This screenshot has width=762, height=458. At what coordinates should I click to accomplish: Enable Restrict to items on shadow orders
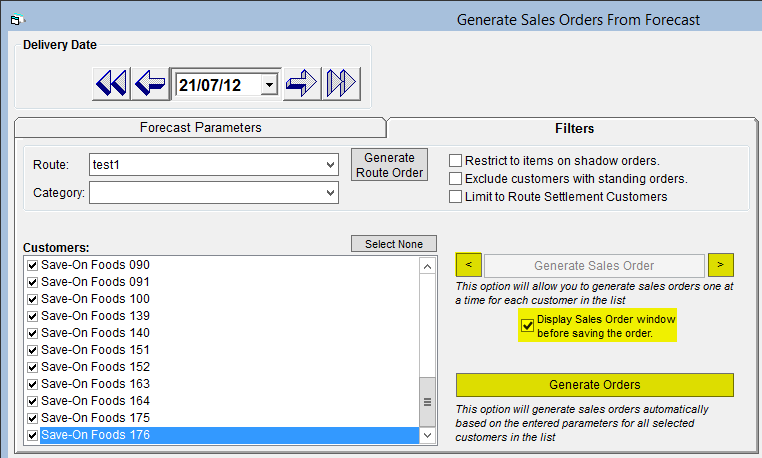pyautogui.click(x=455, y=161)
